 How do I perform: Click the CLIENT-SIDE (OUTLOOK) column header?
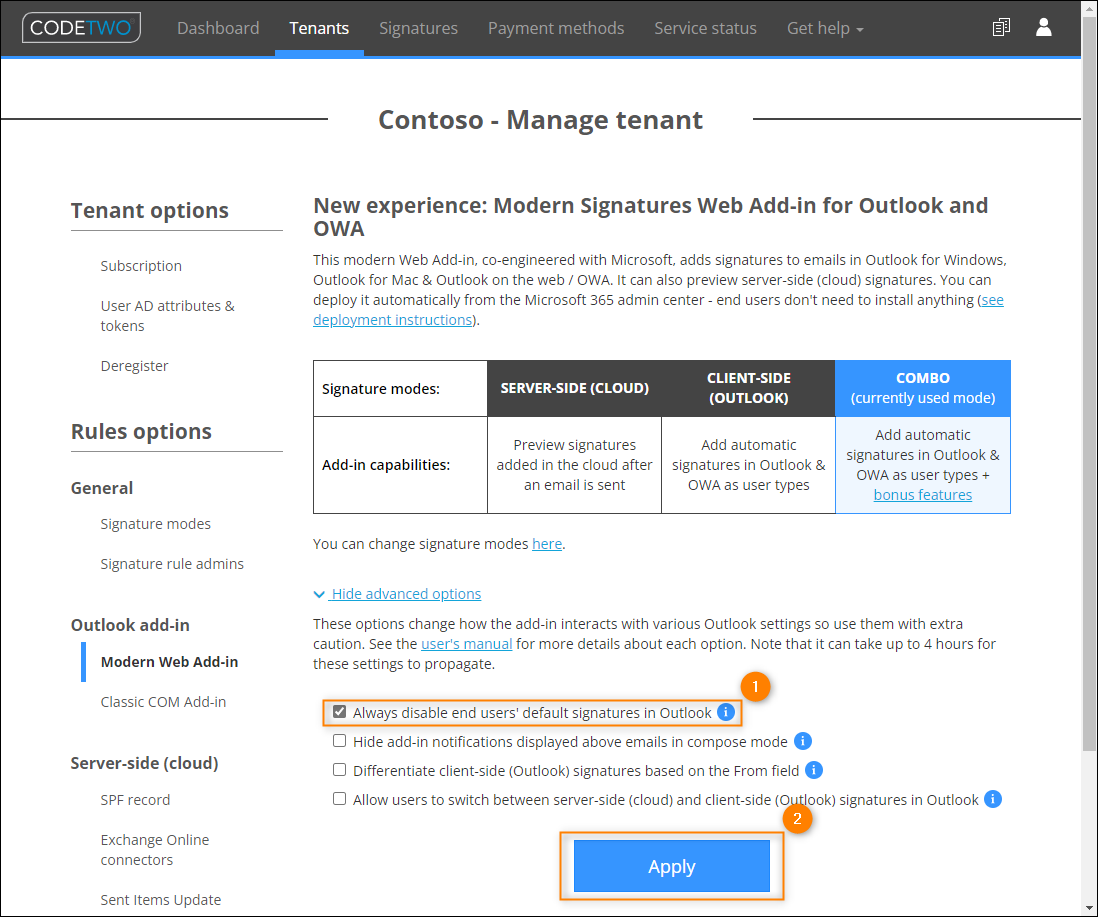749,388
